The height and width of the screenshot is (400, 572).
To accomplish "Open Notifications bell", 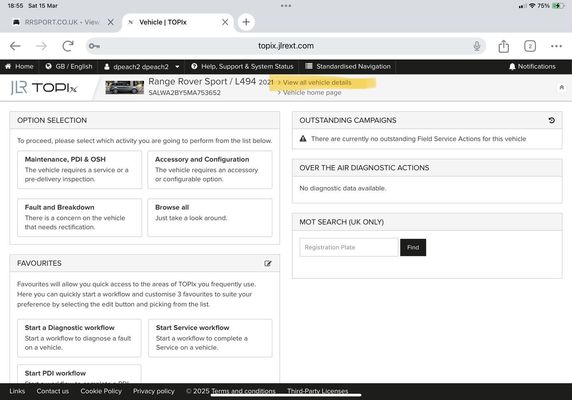I will [x=532, y=66].
